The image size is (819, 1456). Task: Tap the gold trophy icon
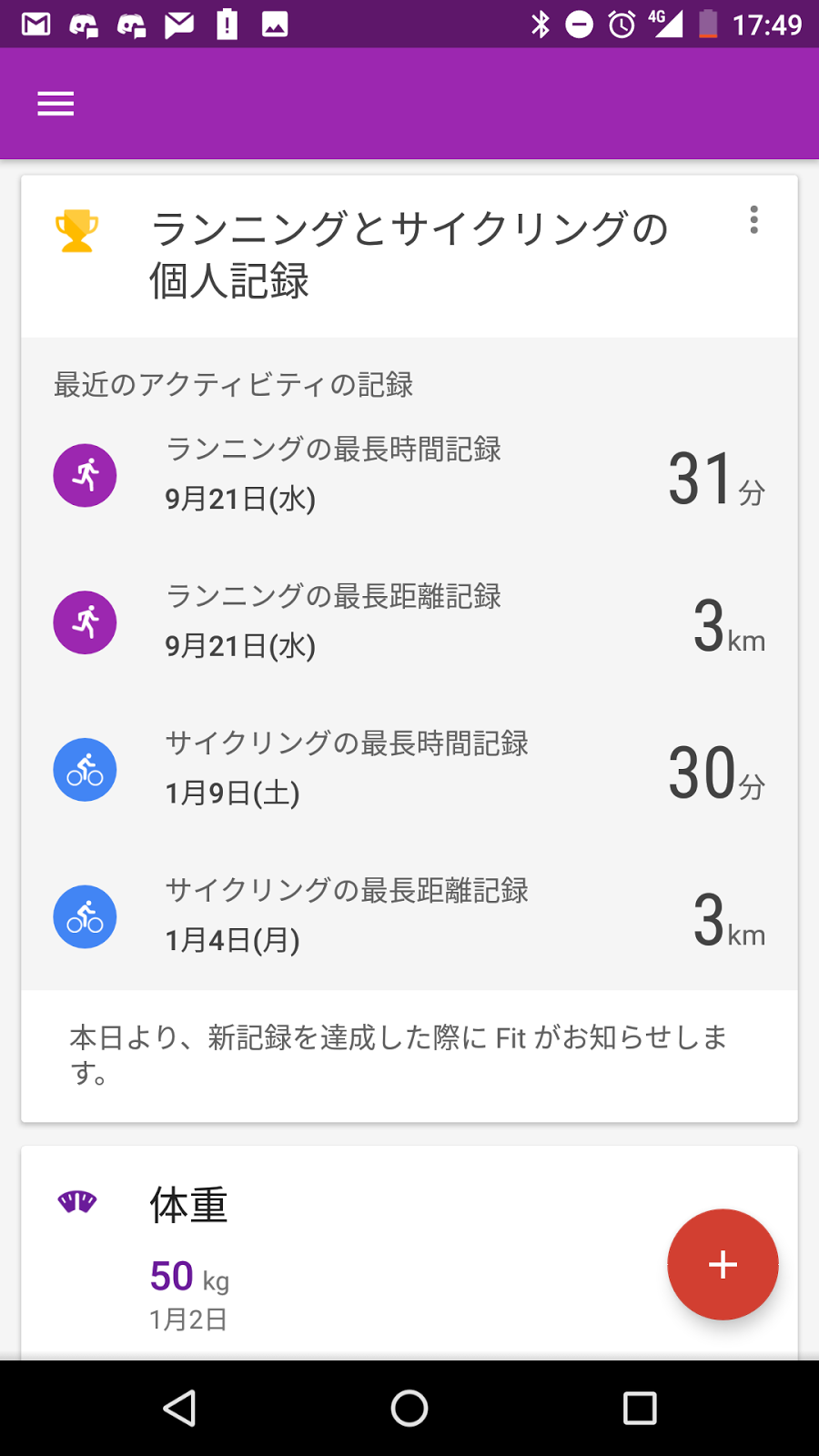[x=77, y=231]
